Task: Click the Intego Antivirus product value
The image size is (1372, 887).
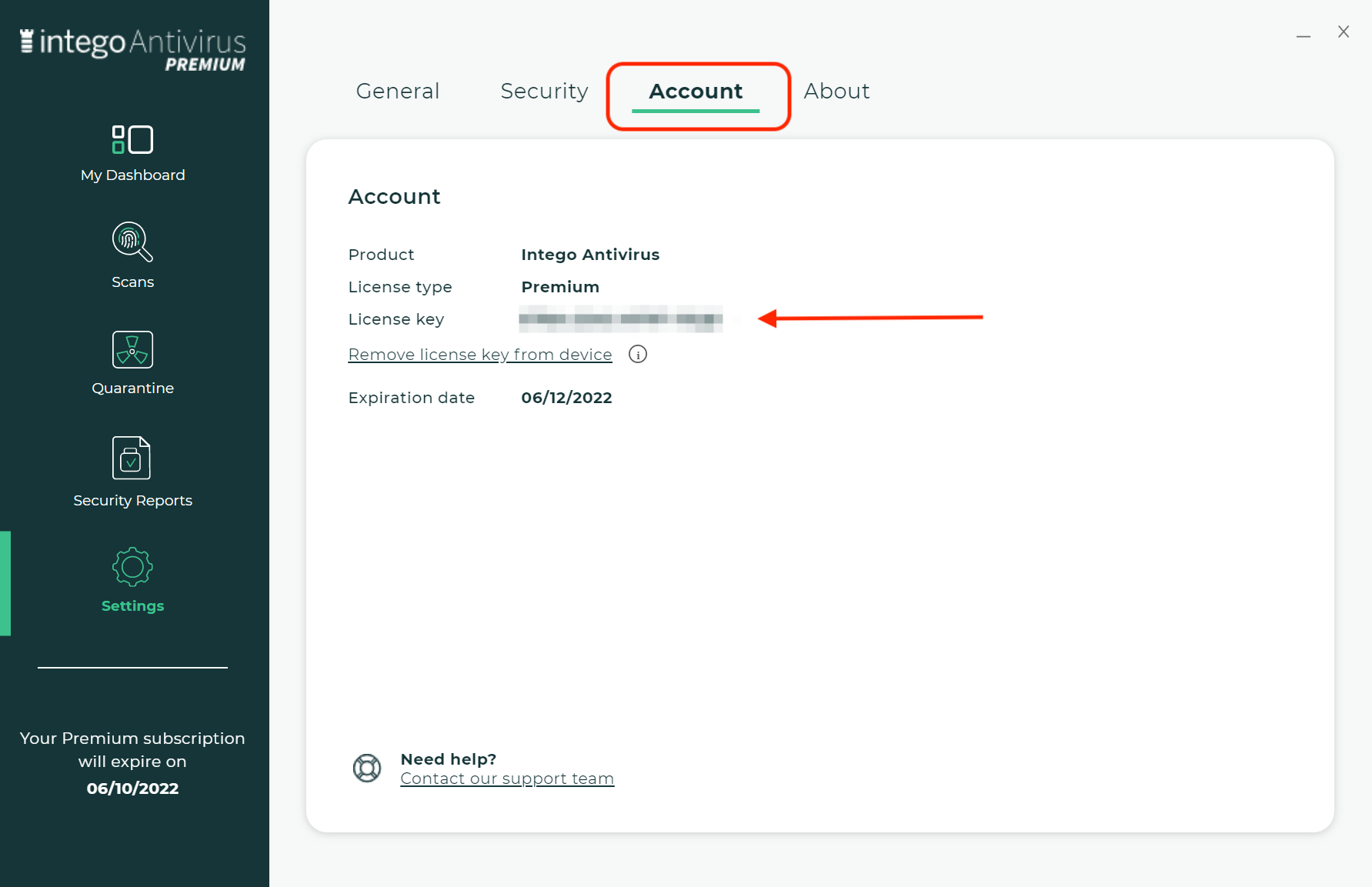Action: pos(590,255)
